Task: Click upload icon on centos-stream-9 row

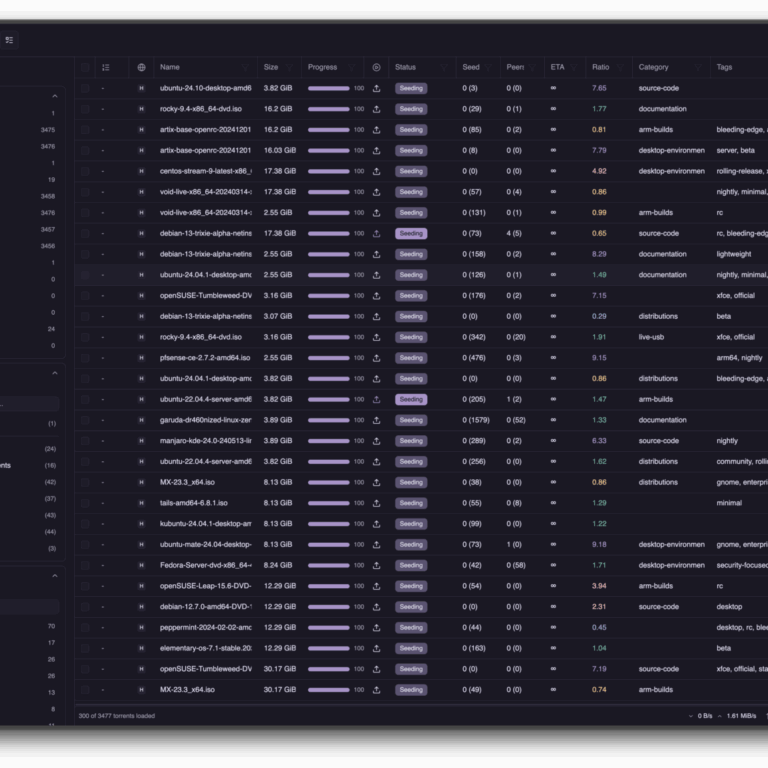Action: pyautogui.click(x=376, y=171)
